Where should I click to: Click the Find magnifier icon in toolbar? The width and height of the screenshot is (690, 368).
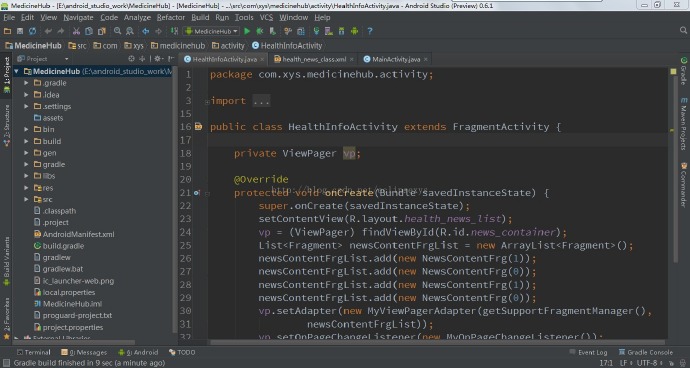click(117, 31)
